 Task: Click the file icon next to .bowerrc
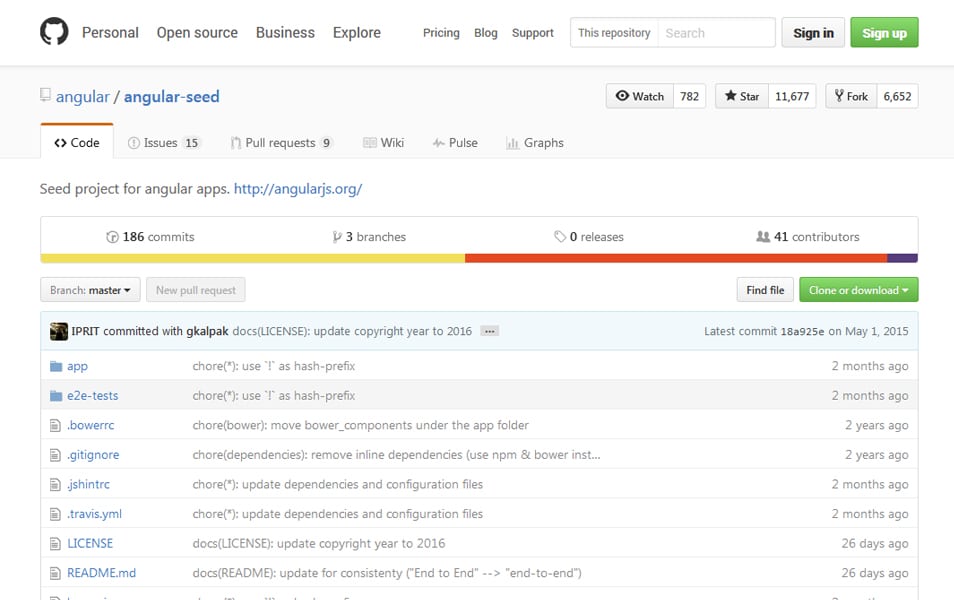coord(55,425)
